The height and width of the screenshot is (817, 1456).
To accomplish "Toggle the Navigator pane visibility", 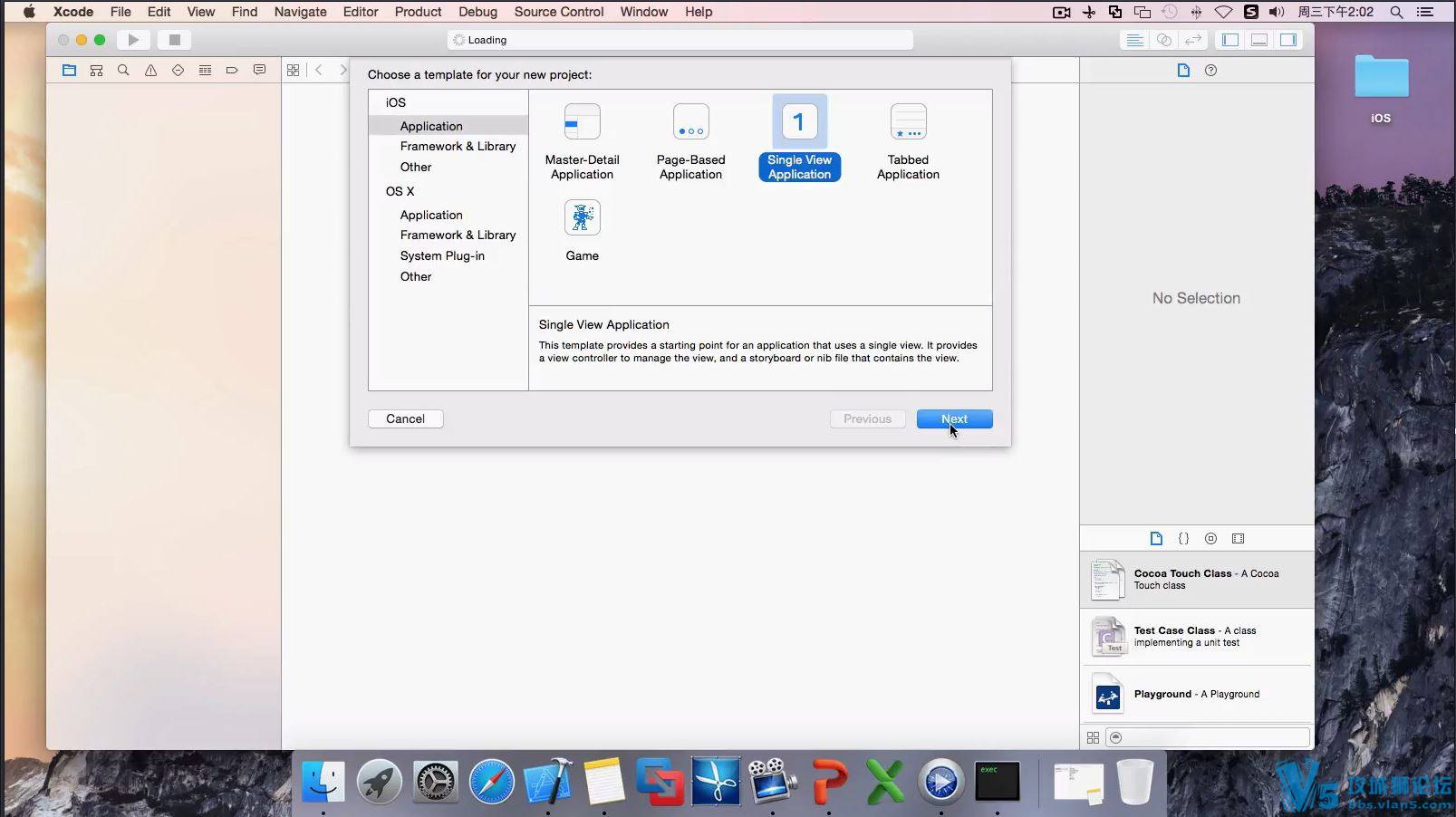I will tap(1229, 40).
